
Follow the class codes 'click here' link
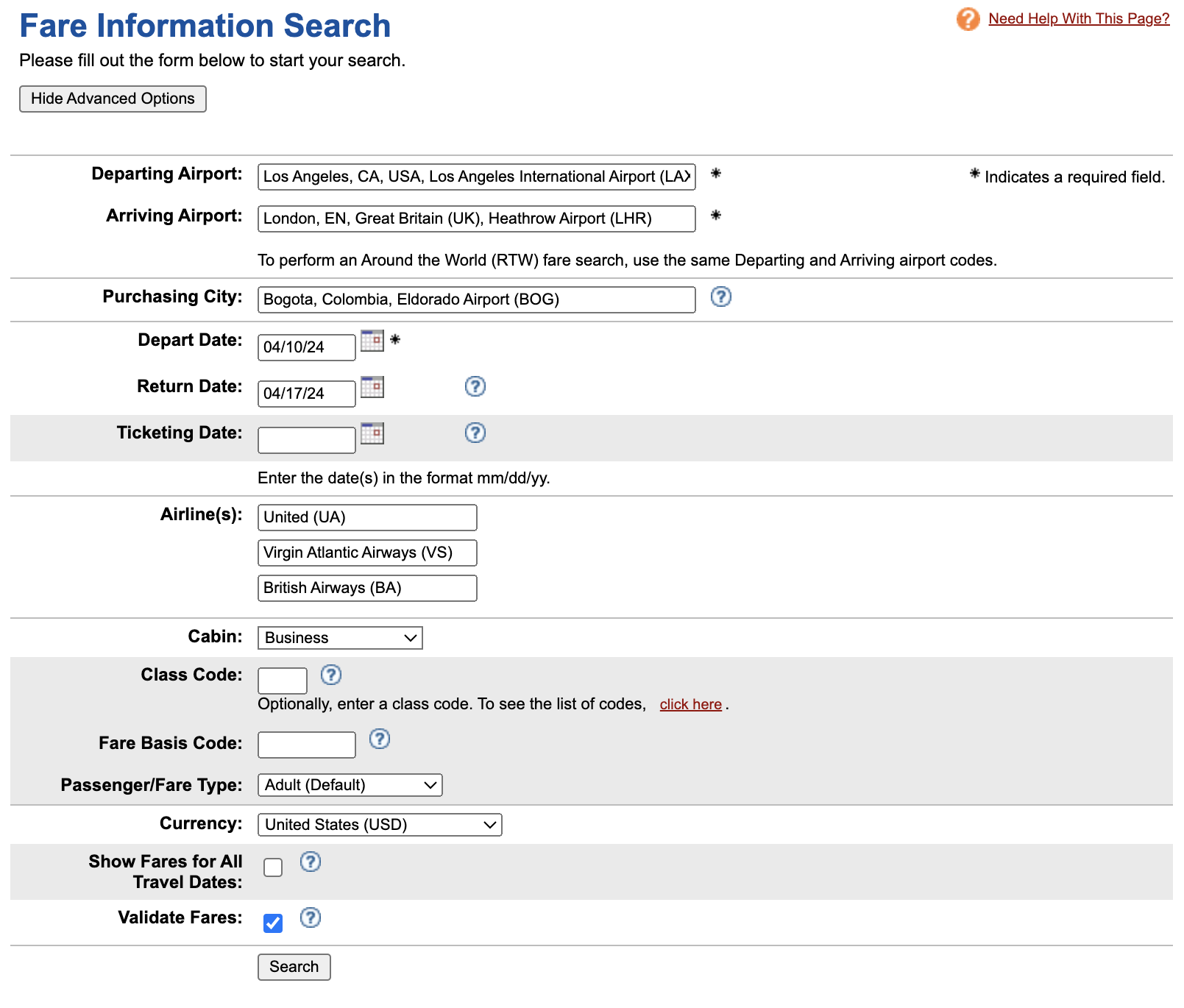pos(690,705)
